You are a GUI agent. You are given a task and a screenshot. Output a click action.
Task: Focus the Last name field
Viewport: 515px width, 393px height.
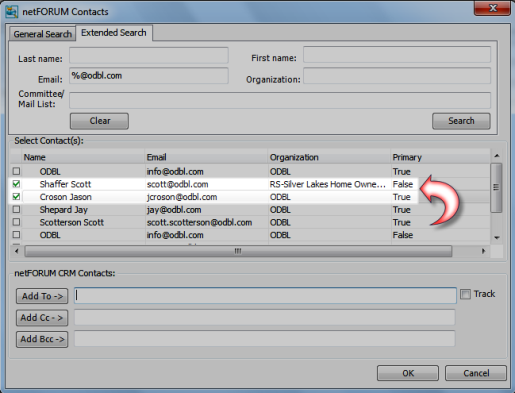149,55
